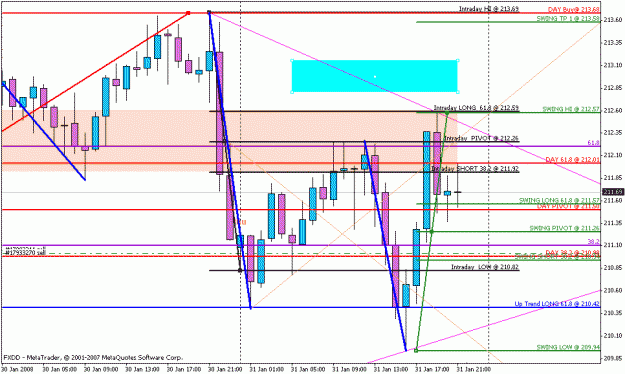Click the purple '38.2' Fibonacci level label

pyautogui.click(x=593, y=242)
